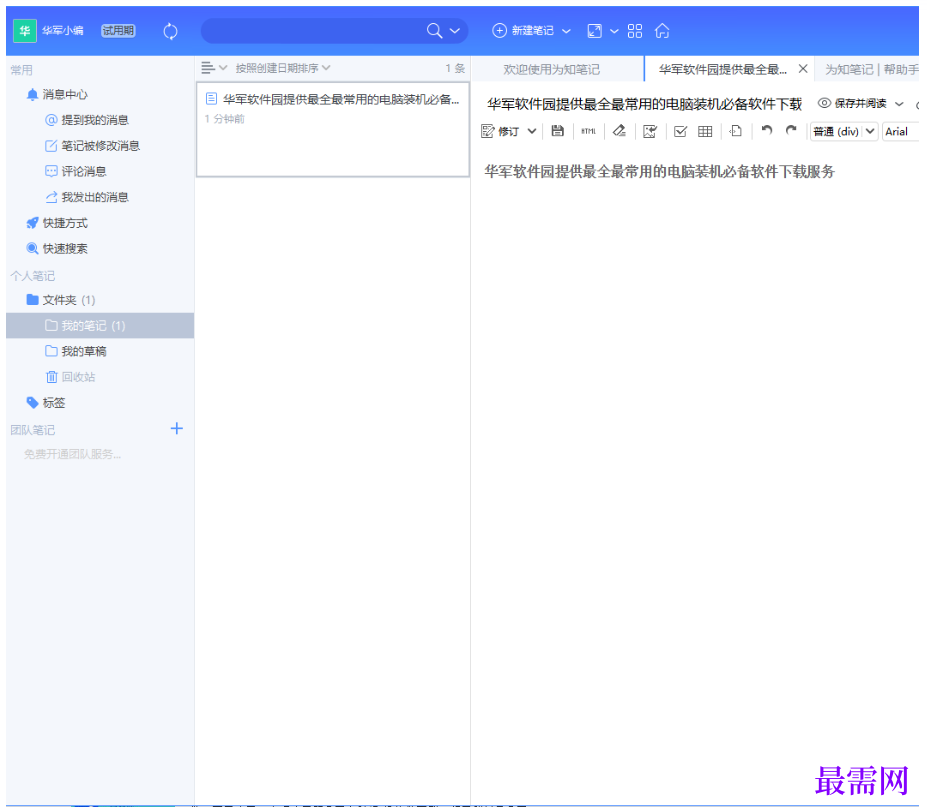Switch to 华军软件园提供最全最 tab
The width and height of the screenshot is (927, 812).
point(722,69)
